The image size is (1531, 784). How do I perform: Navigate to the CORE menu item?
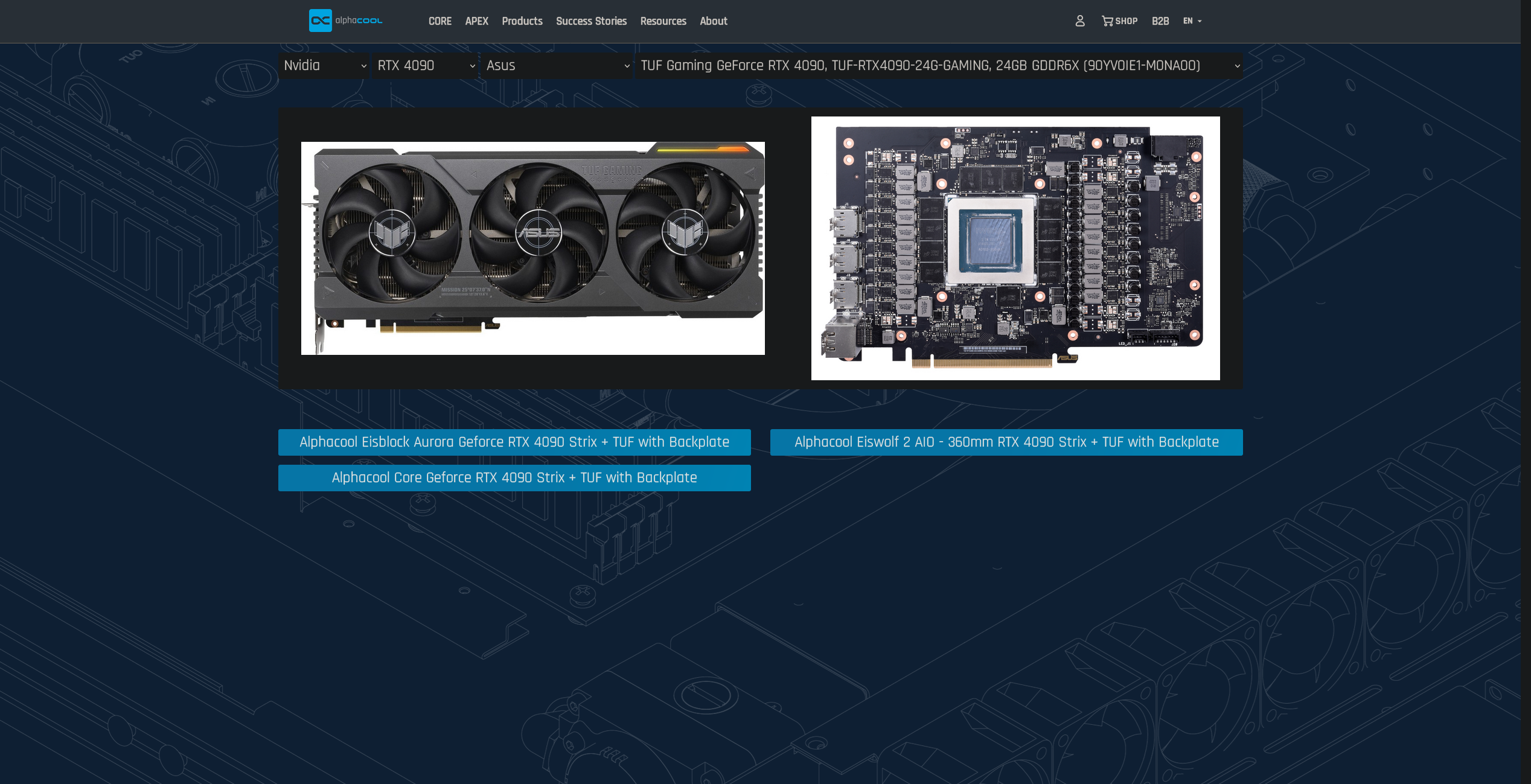[439, 21]
